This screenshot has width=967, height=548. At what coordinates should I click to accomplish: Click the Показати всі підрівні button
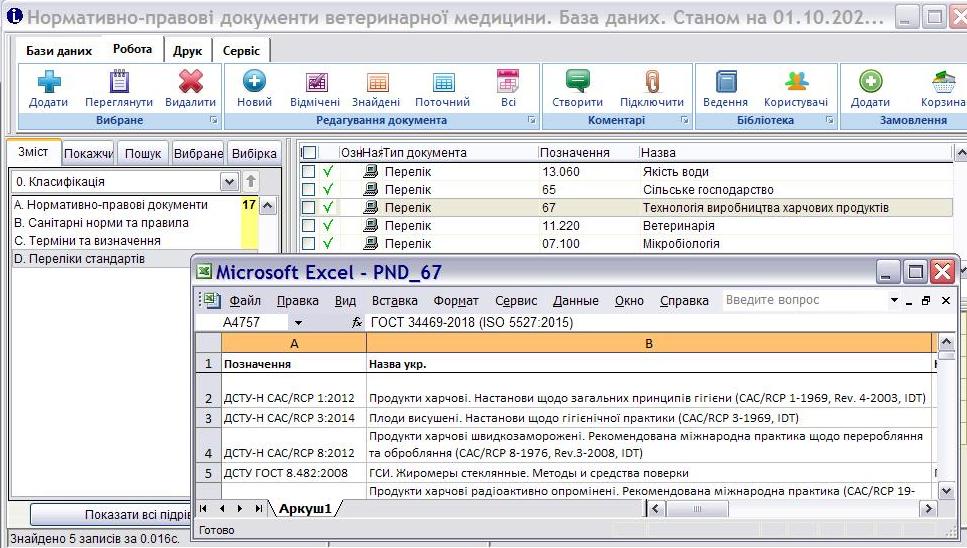click(x=111, y=514)
